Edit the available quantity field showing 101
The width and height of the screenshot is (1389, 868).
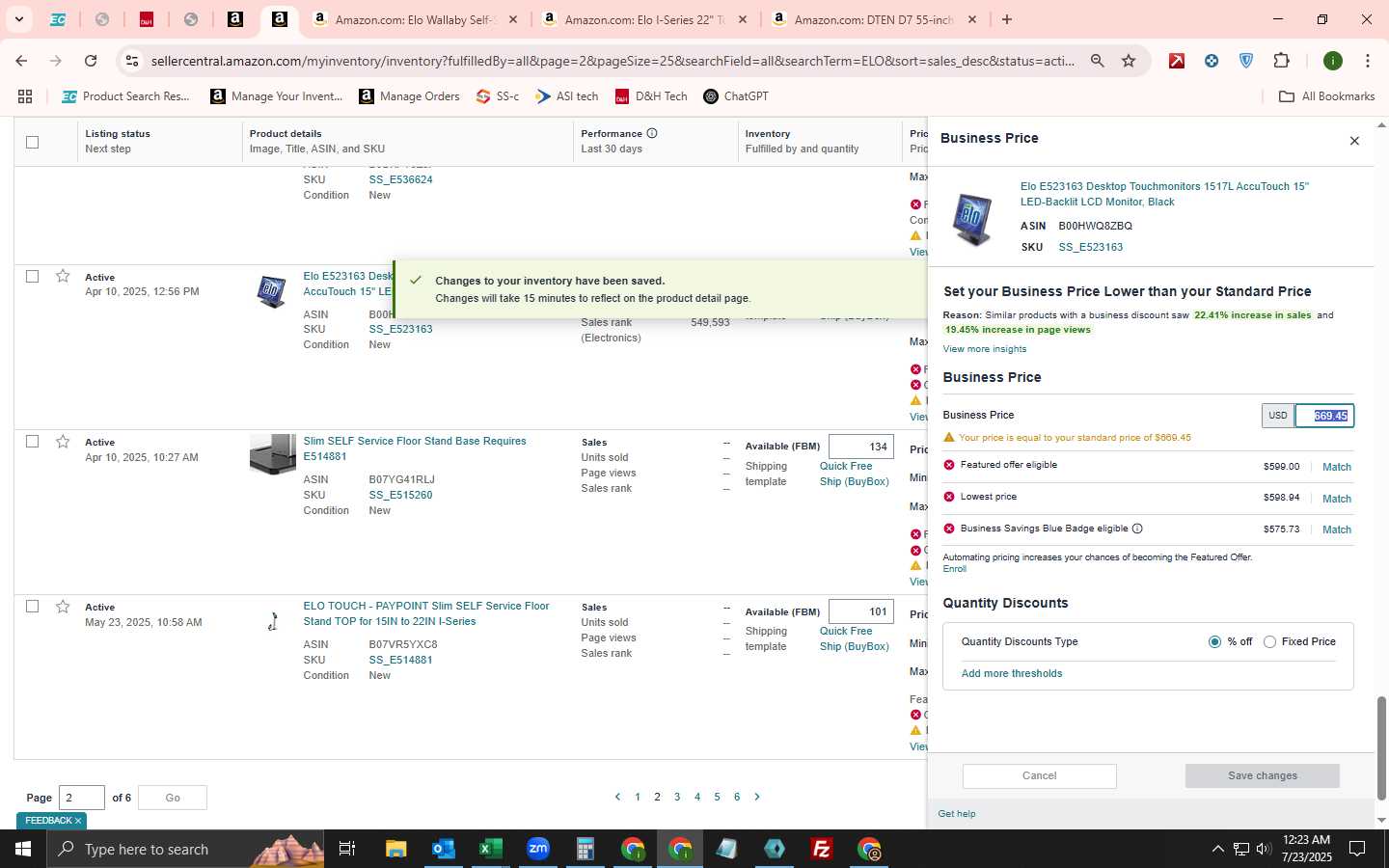tap(860, 611)
